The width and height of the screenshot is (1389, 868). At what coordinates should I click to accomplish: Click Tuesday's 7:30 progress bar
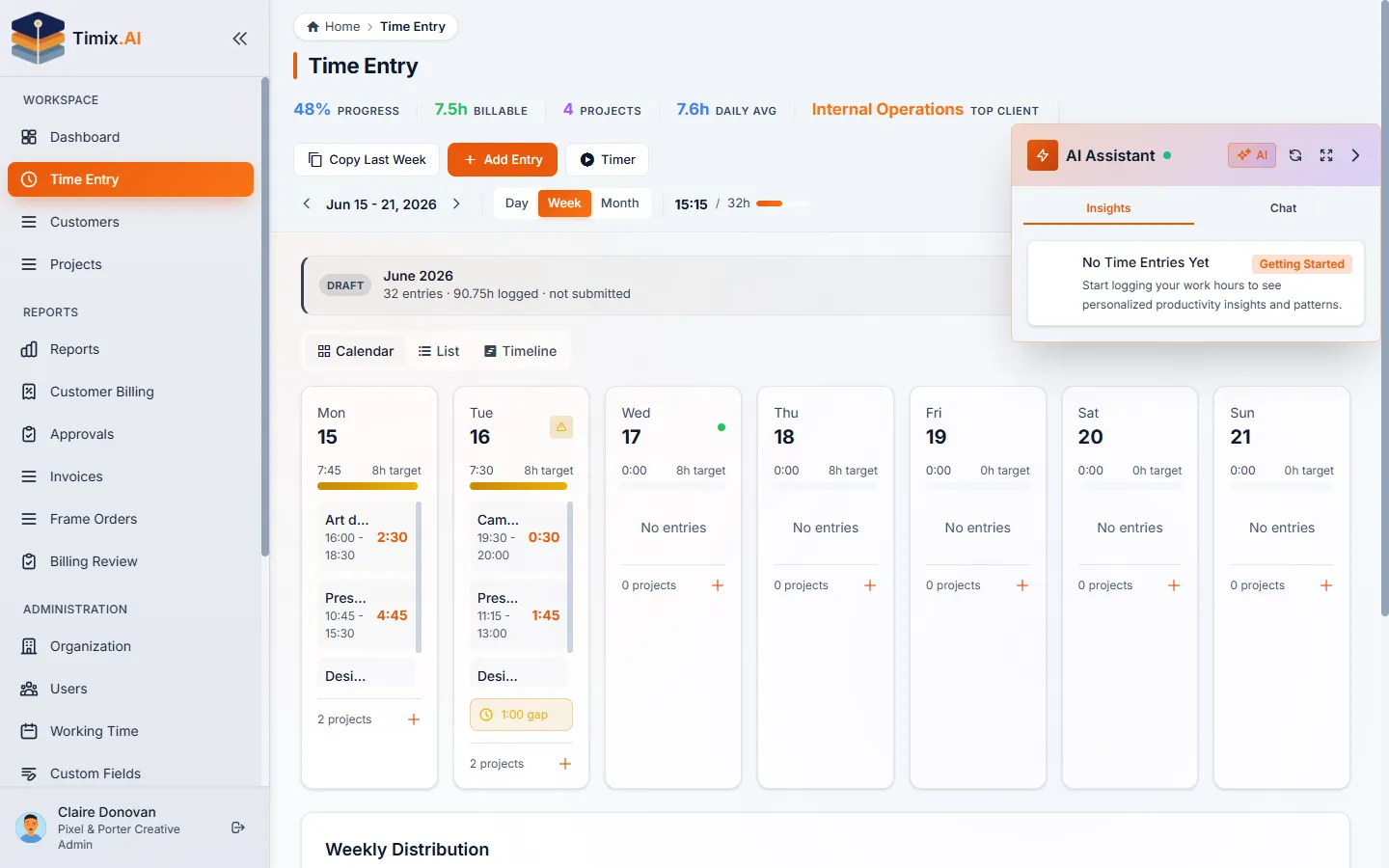521,486
